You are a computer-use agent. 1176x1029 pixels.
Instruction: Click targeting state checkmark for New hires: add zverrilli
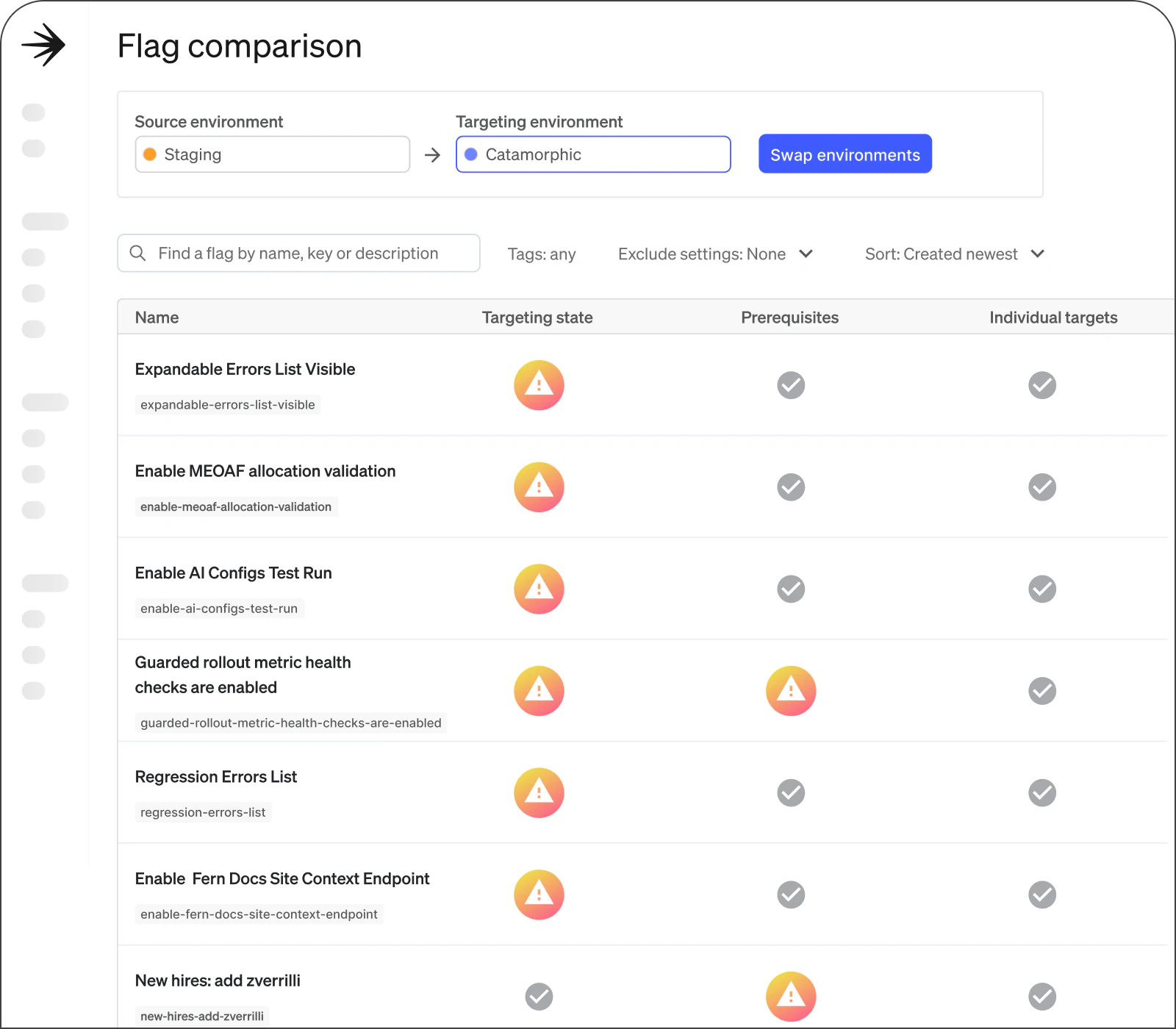(x=539, y=997)
